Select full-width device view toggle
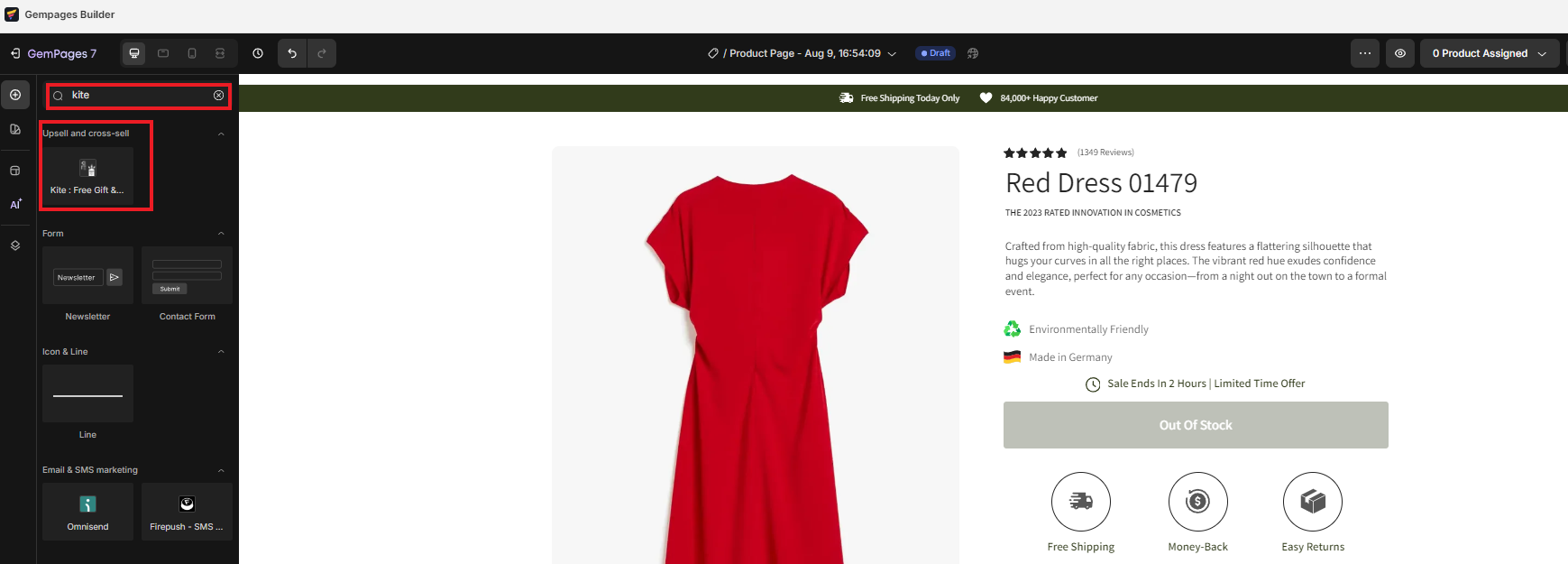1568x564 pixels. pos(220,53)
